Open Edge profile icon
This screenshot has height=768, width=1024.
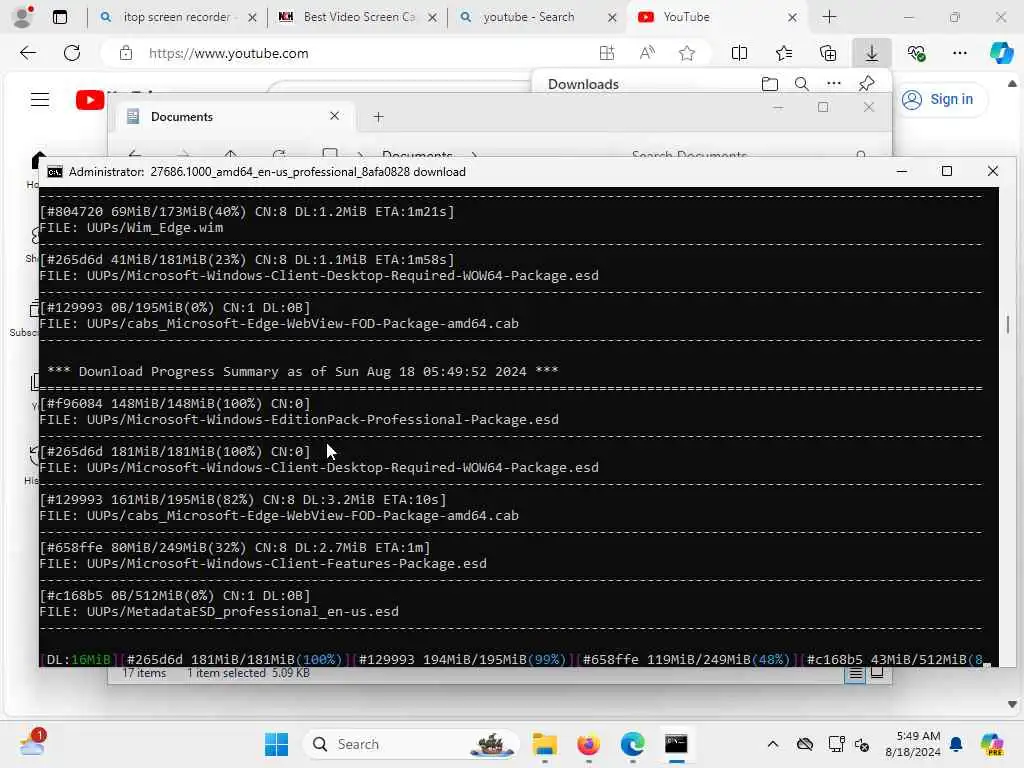[x=23, y=17]
